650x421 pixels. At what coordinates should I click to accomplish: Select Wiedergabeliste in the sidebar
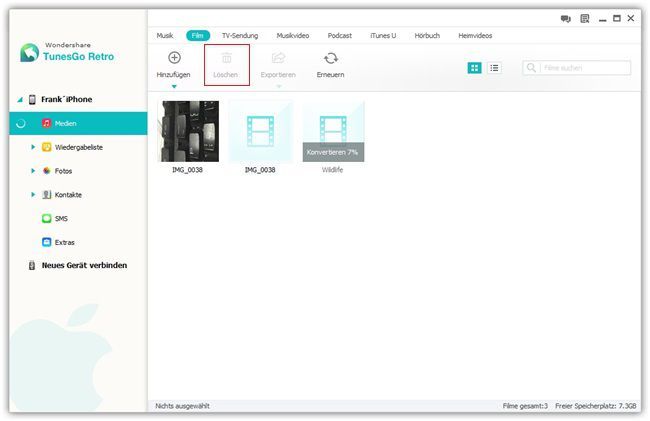pyautogui.click(x=78, y=147)
